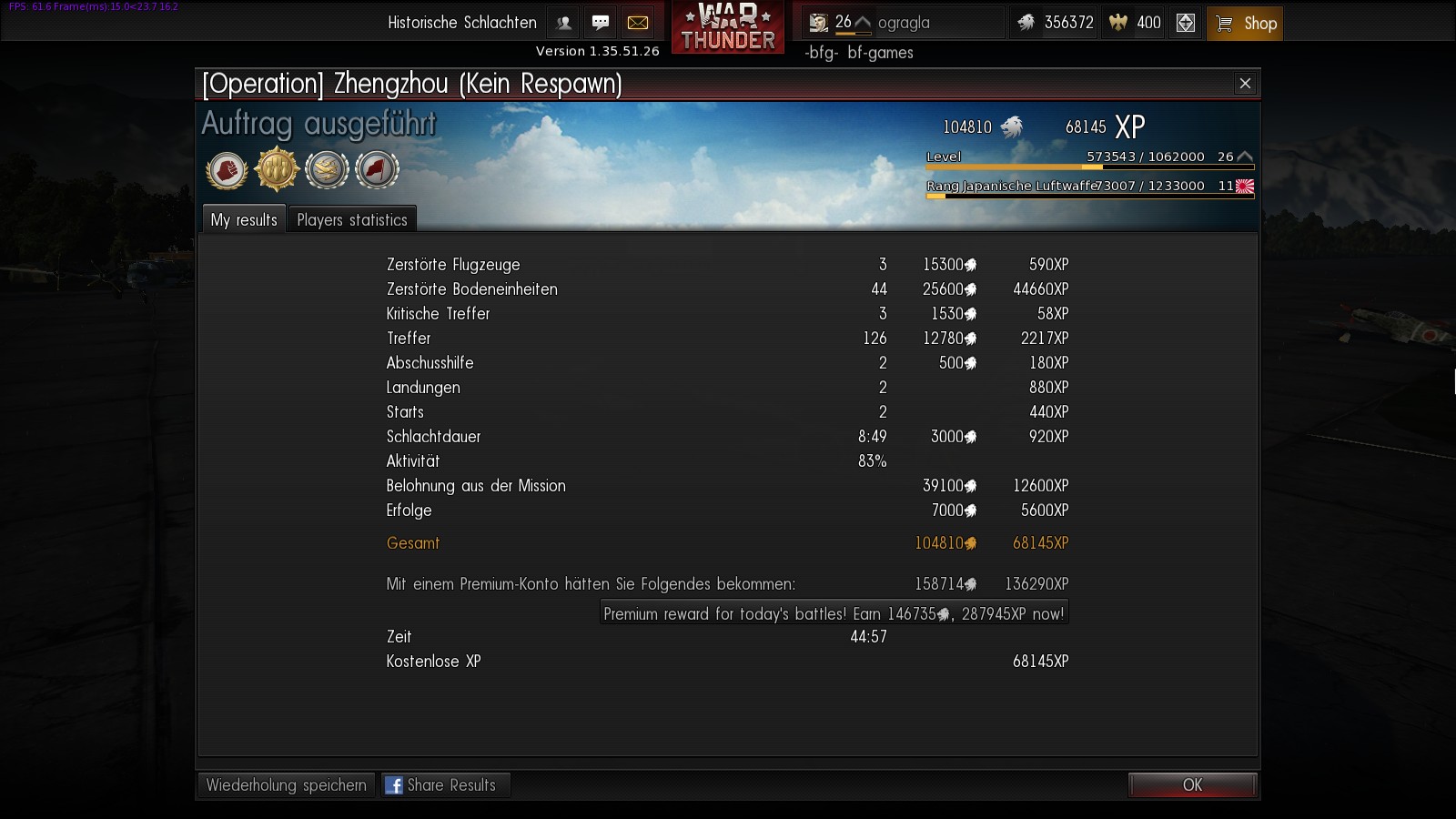Open the chat speech bubble icon

[601, 23]
